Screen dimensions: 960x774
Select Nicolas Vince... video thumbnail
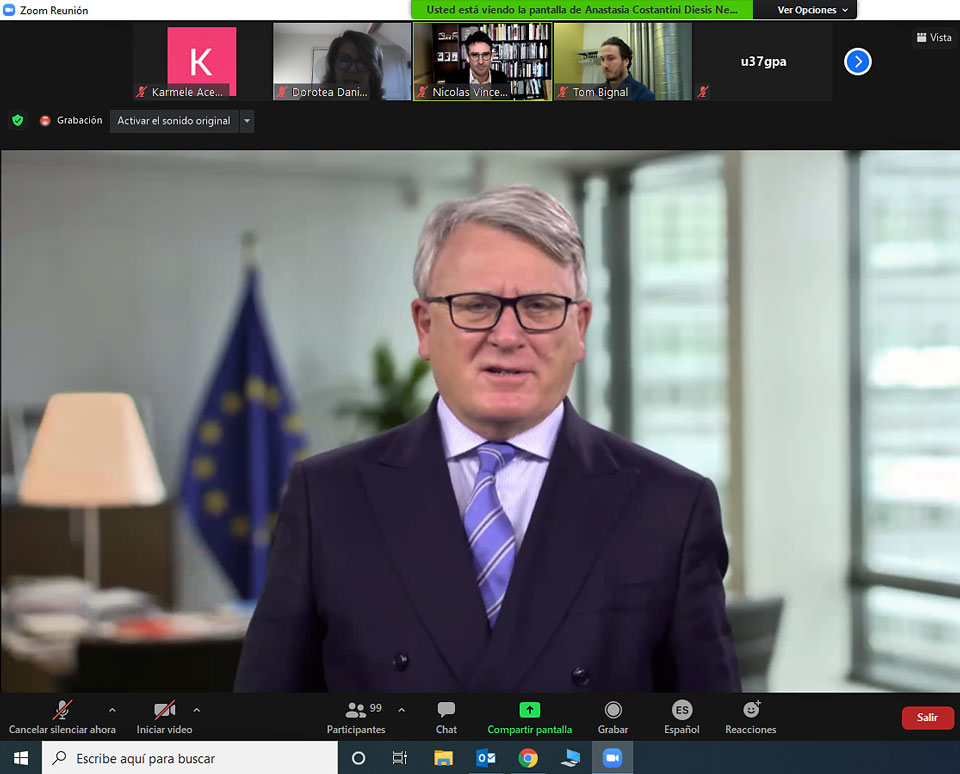pos(482,61)
